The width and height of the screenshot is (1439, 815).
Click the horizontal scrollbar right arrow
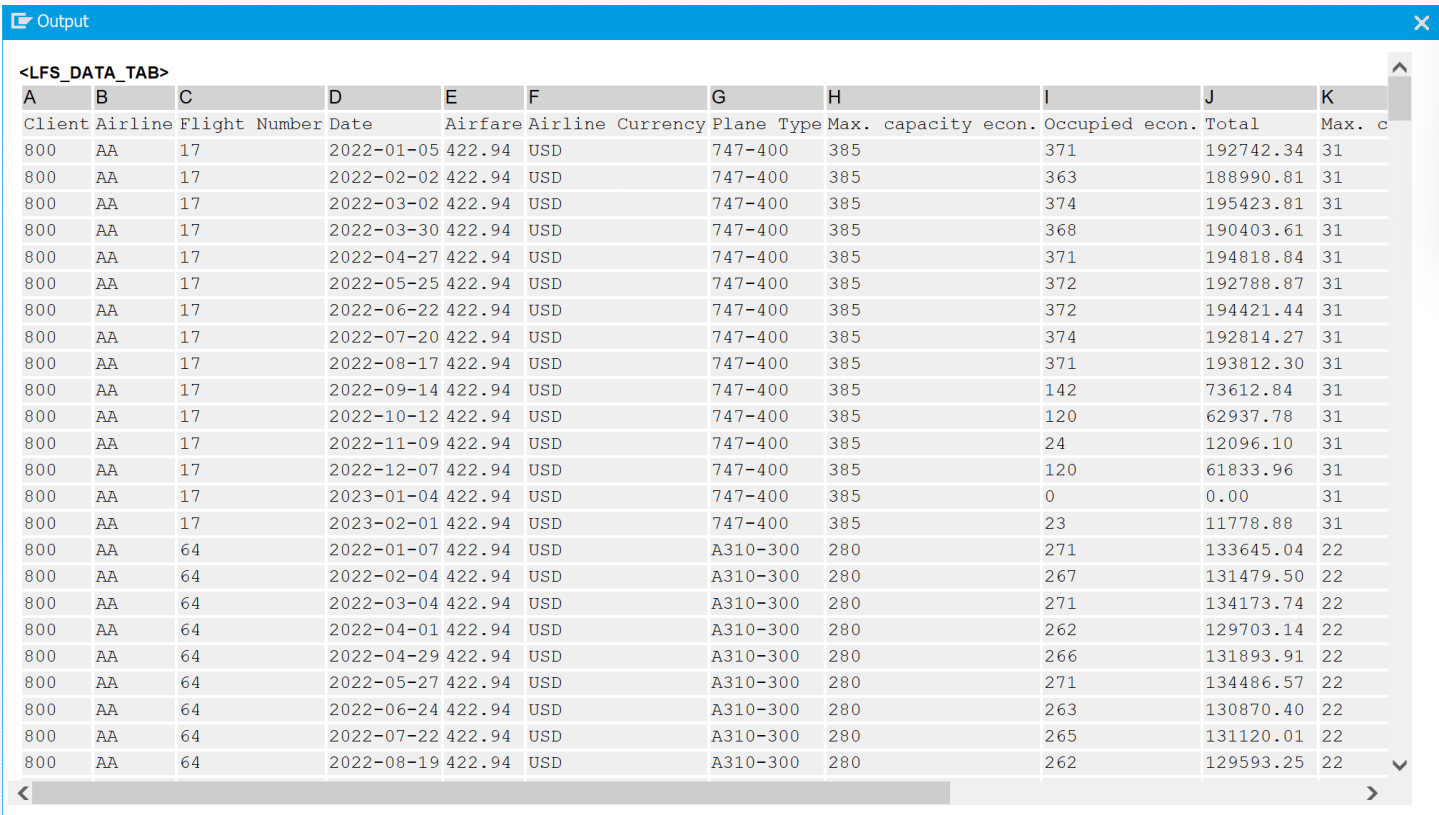click(1372, 793)
